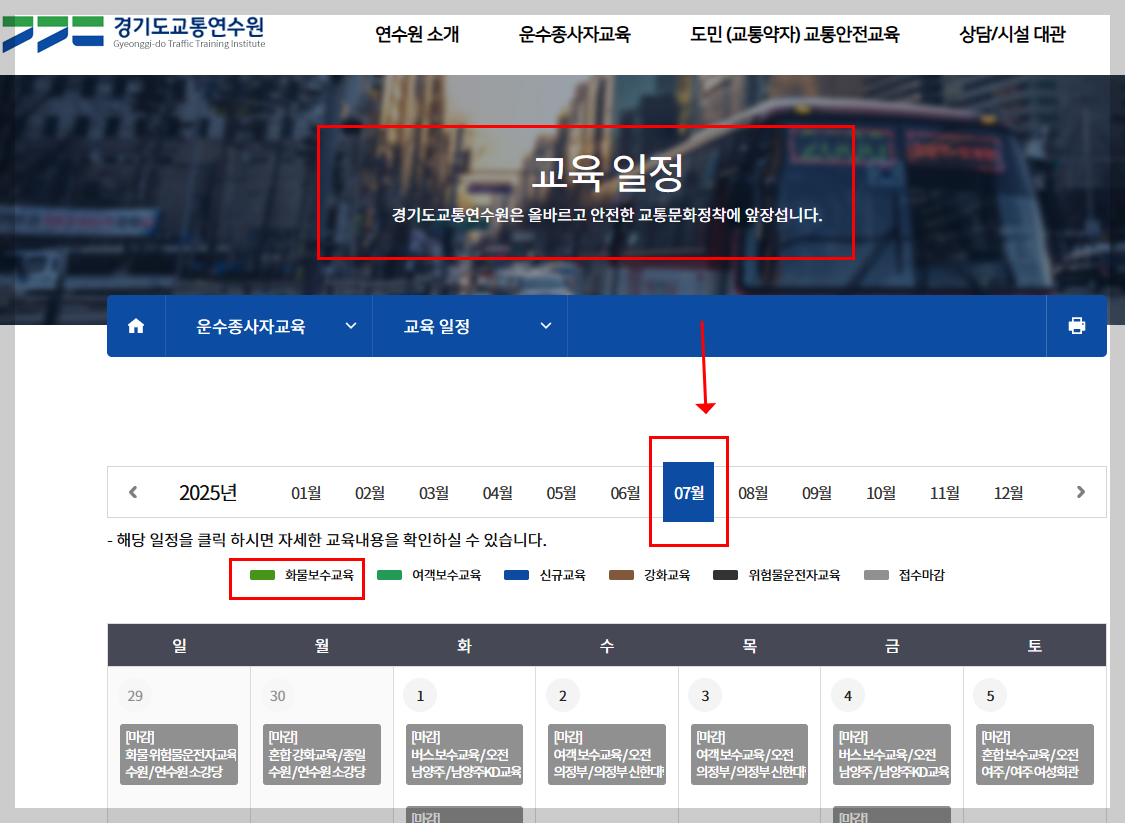
Task: Click the dark 위험물운전자교육 legend swatch
Action: 725,575
